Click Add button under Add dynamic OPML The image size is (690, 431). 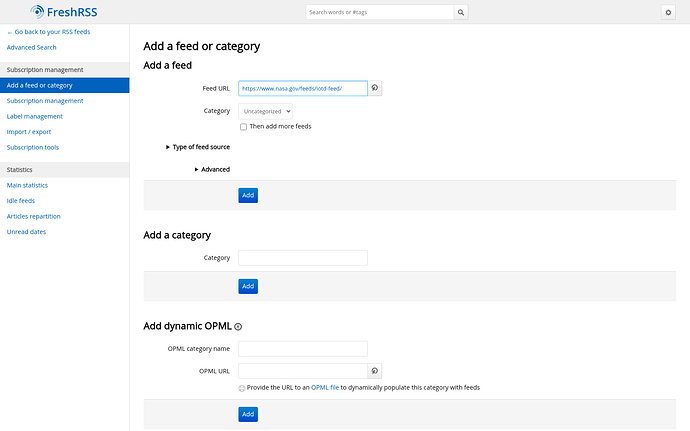[248, 414]
